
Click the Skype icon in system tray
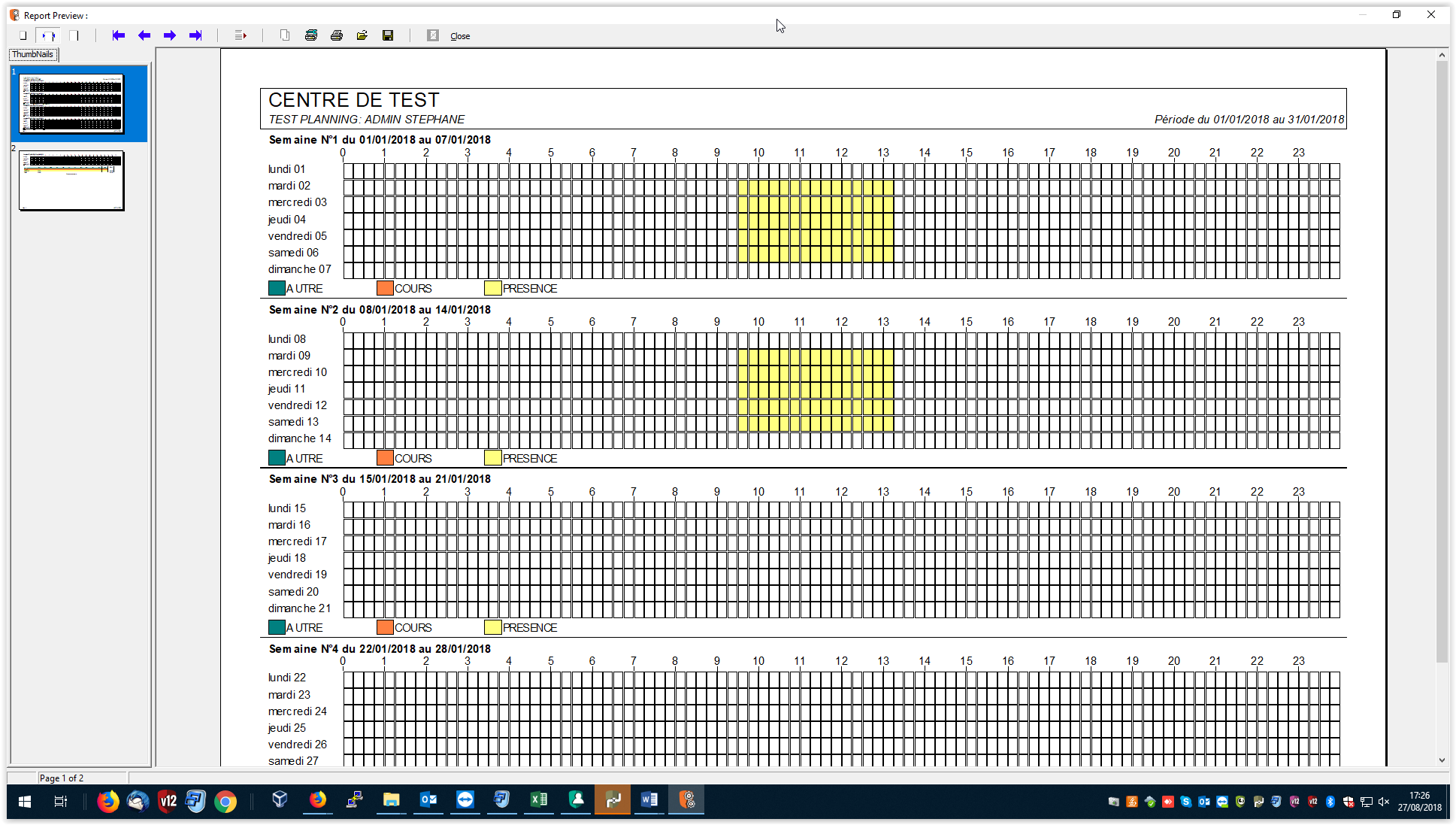(1186, 802)
